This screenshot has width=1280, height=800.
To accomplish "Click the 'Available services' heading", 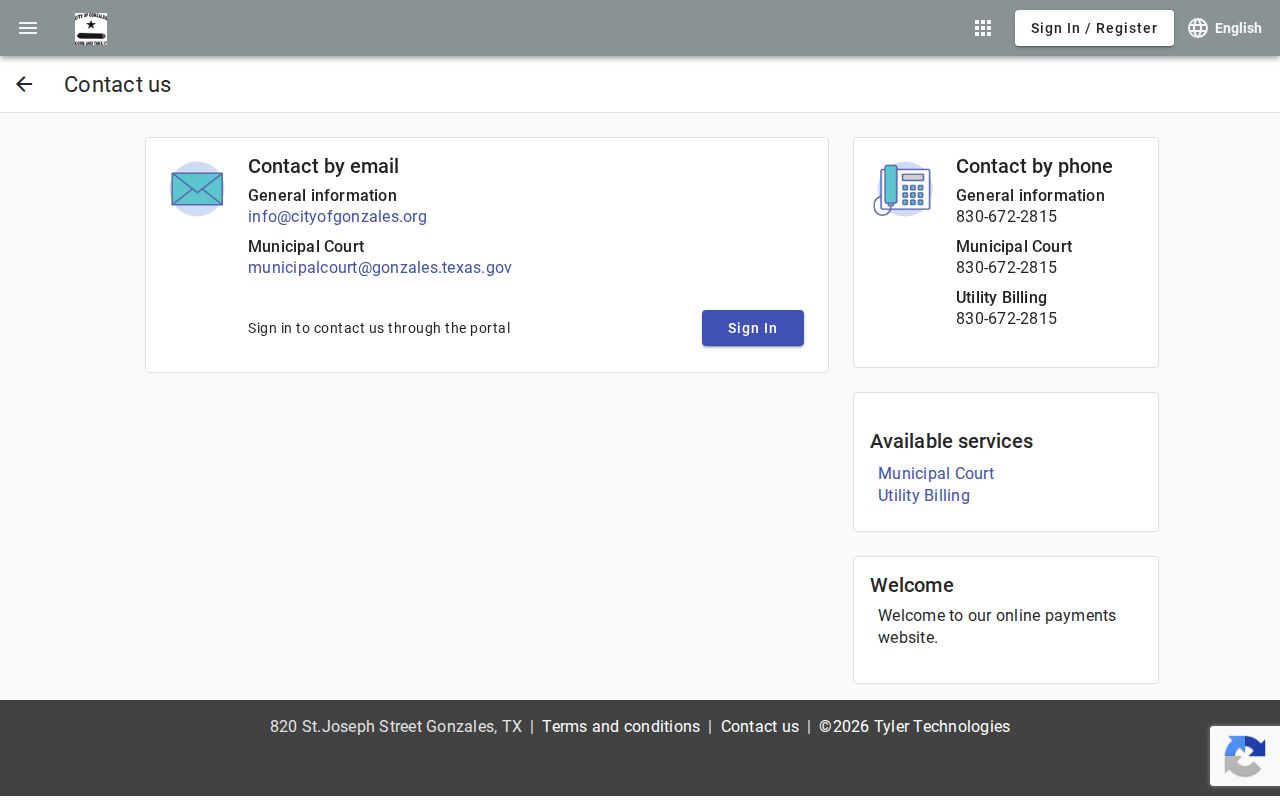I will point(951,441).
